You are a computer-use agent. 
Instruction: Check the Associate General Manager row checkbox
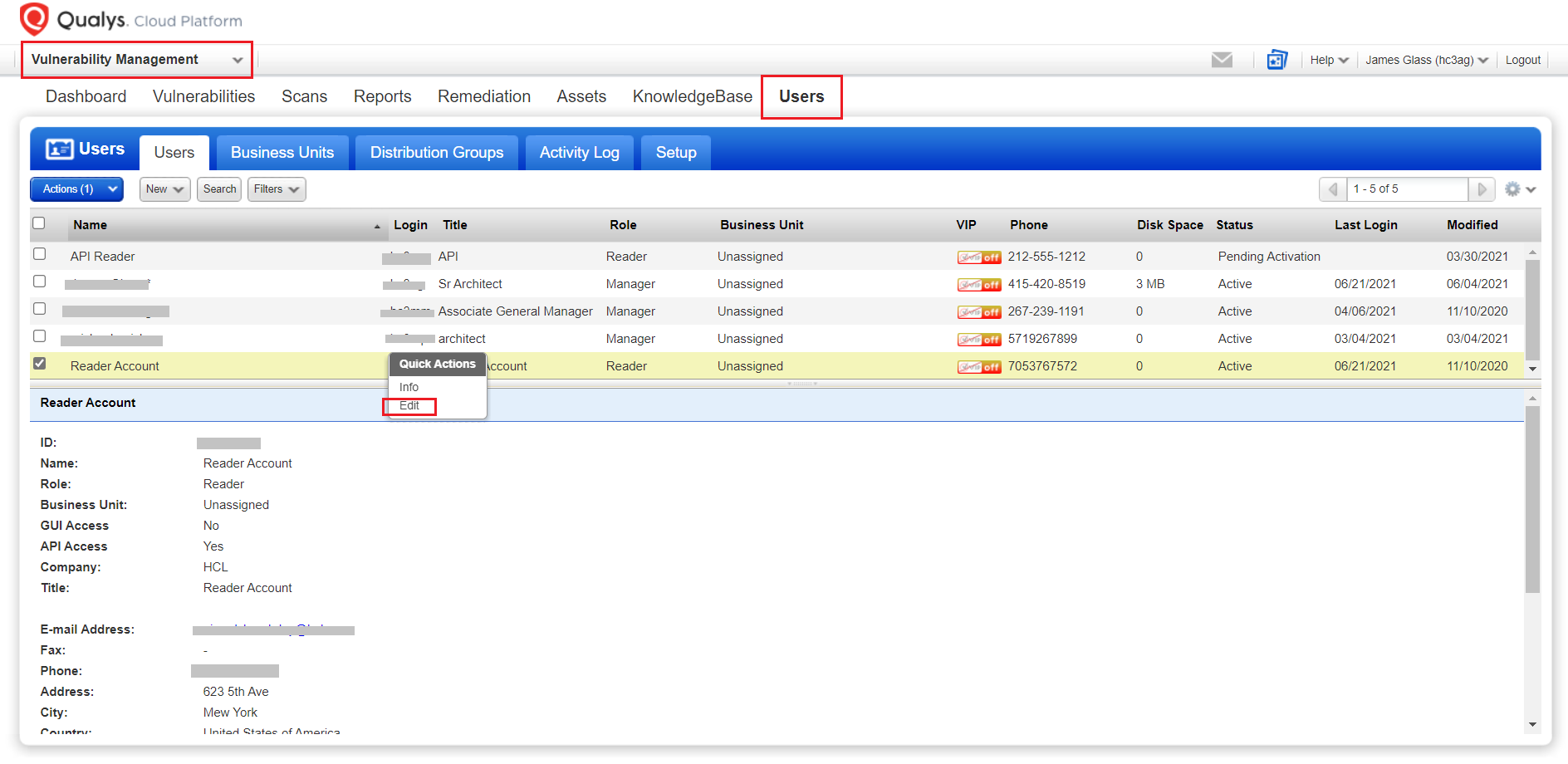tap(39, 309)
